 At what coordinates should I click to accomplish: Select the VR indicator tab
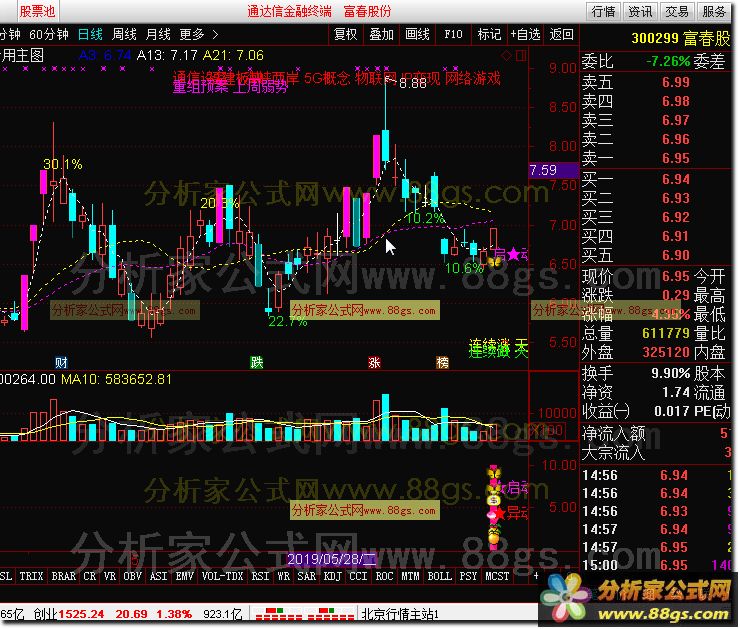click(x=109, y=576)
